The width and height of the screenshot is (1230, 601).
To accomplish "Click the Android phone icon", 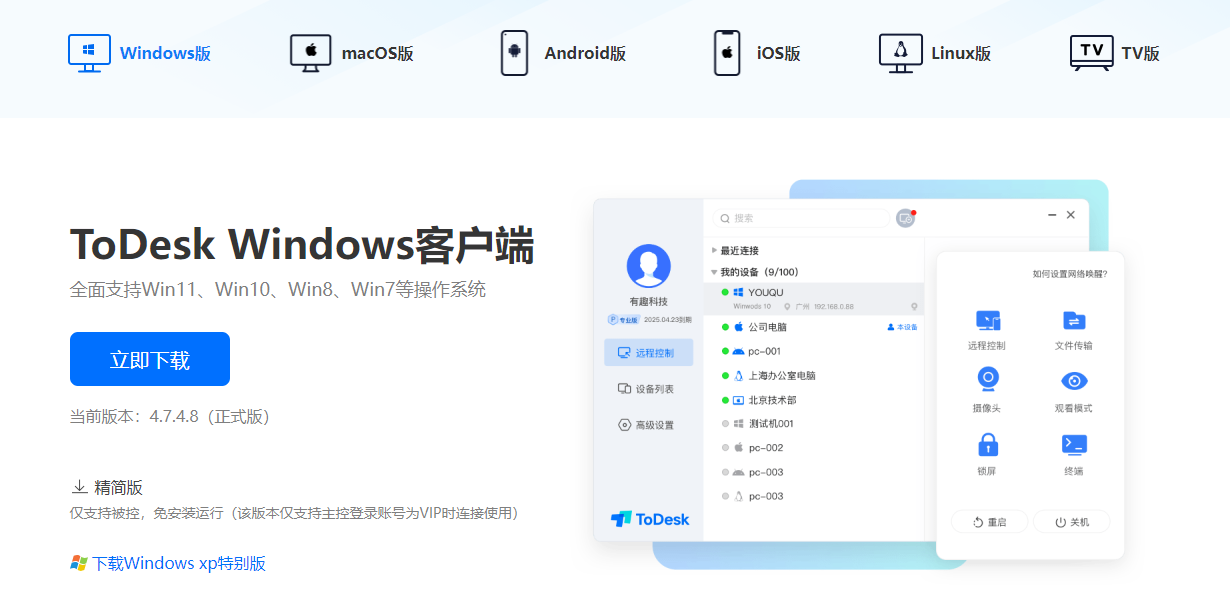I will pyautogui.click(x=514, y=53).
